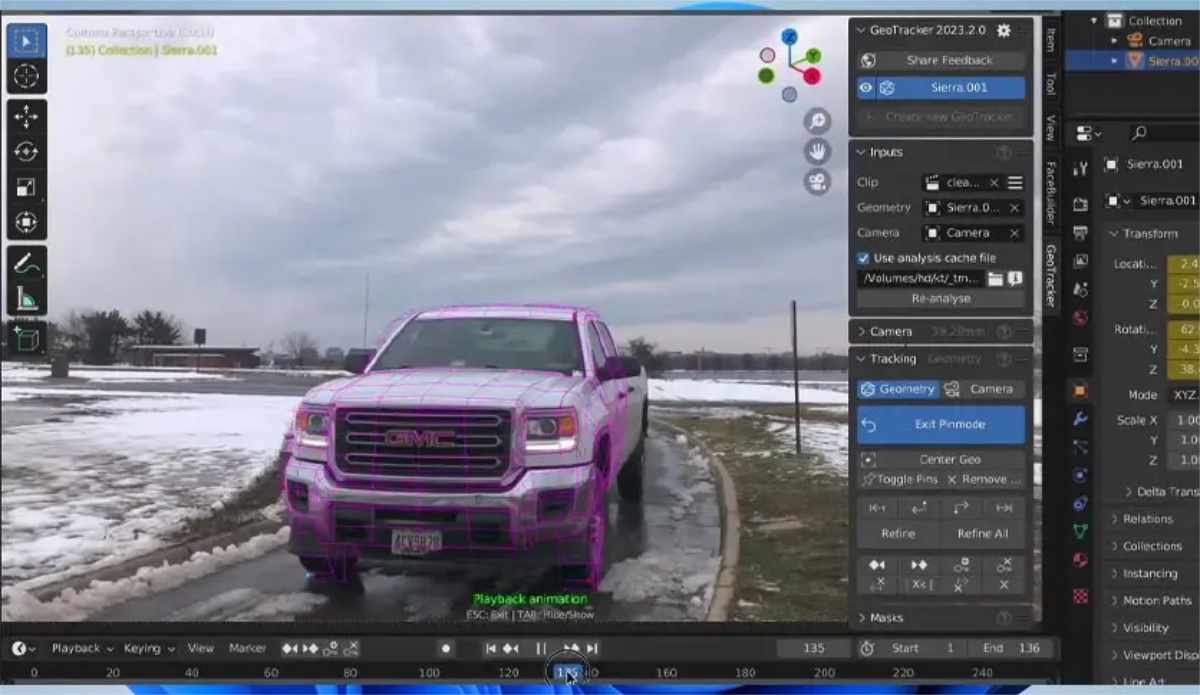Collapse the Tracking panel

[x=862, y=358]
